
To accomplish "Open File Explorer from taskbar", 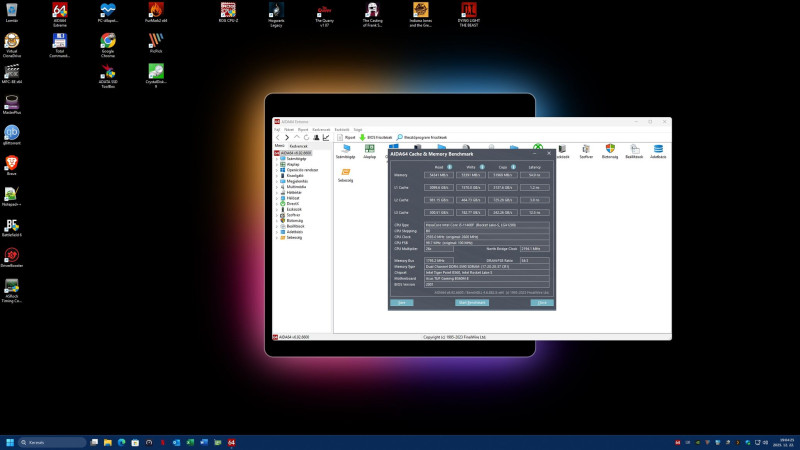I will [x=108, y=442].
